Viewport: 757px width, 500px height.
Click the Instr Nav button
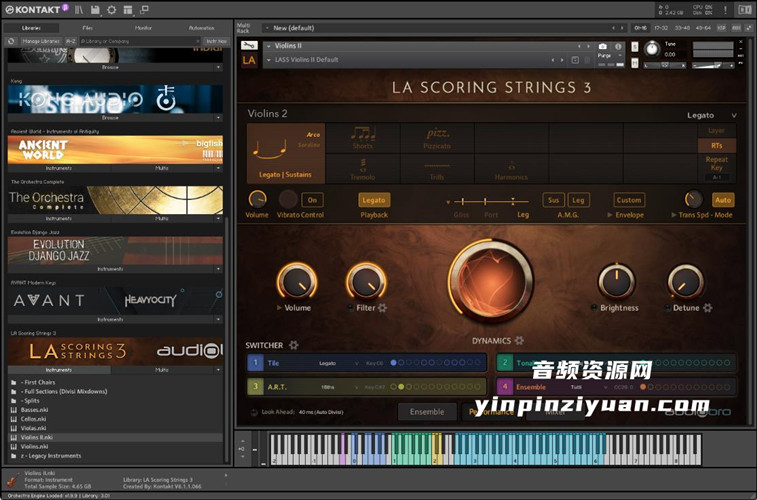click(216, 42)
